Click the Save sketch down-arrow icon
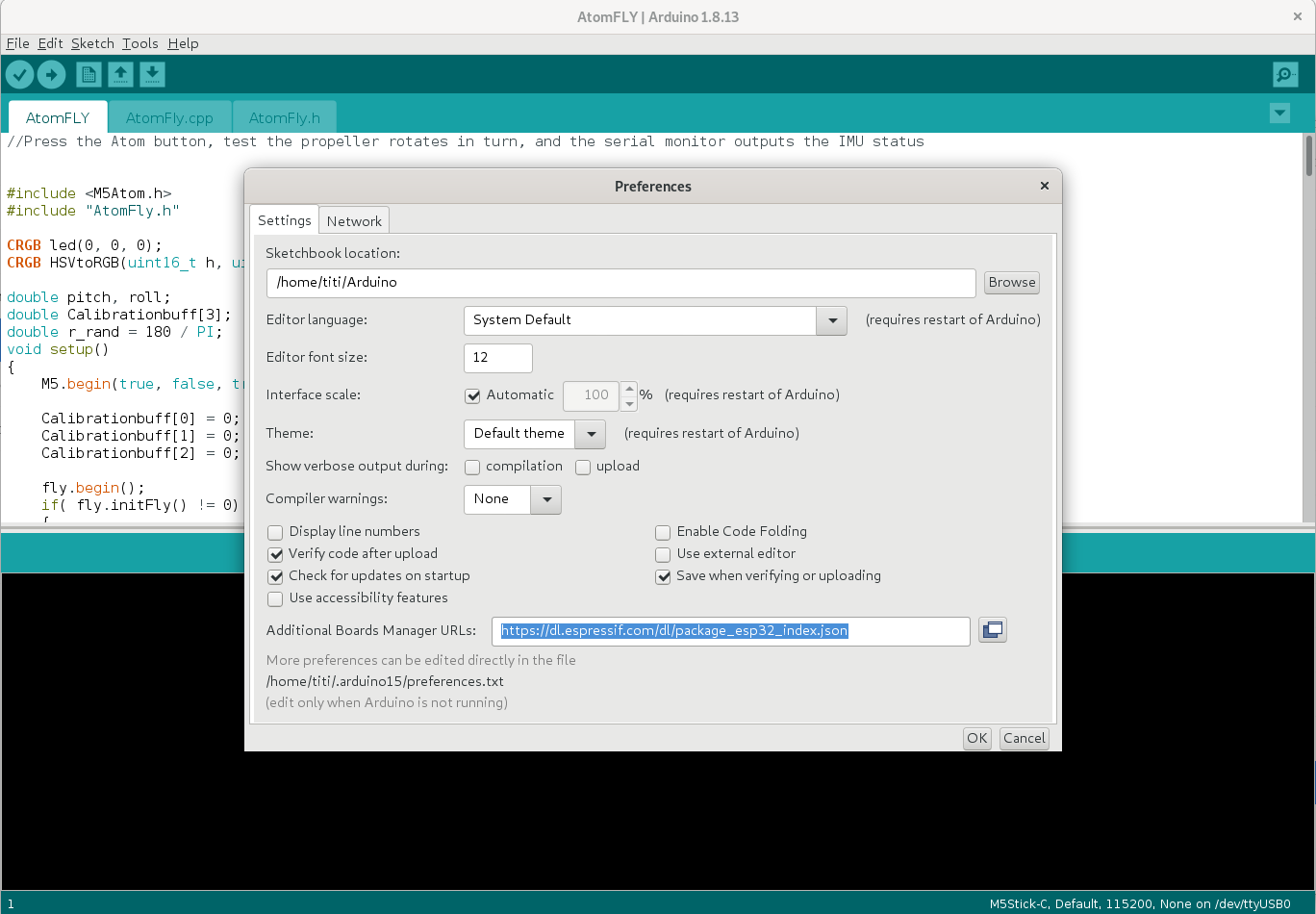Viewport: 1316px width, 914px height. [x=152, y=74]
